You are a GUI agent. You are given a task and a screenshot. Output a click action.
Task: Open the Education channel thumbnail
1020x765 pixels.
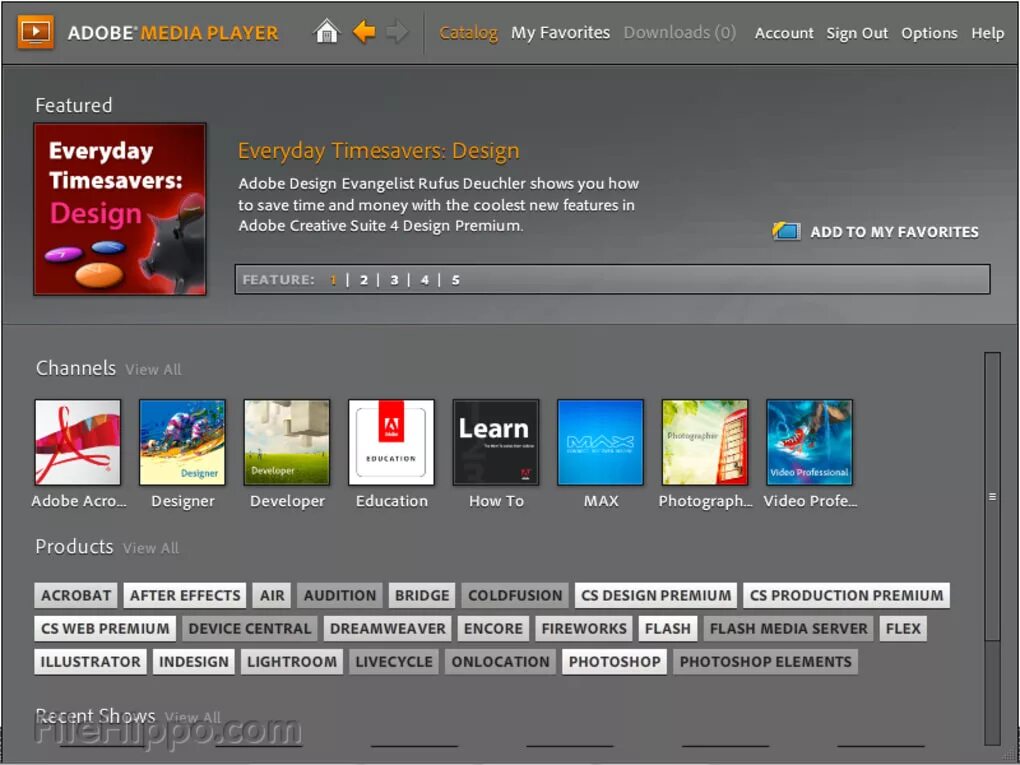coord(391,442)
